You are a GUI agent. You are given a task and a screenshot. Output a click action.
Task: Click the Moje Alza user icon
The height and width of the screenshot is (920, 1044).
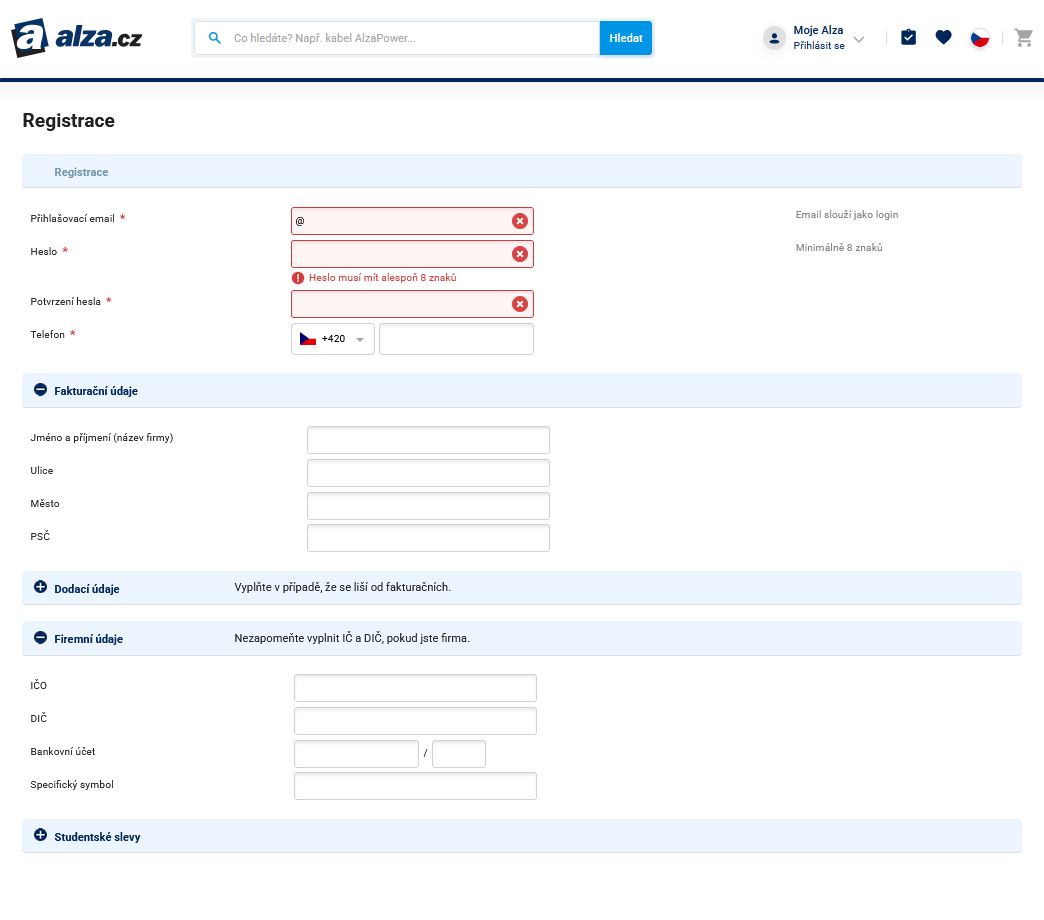(774, 37)
